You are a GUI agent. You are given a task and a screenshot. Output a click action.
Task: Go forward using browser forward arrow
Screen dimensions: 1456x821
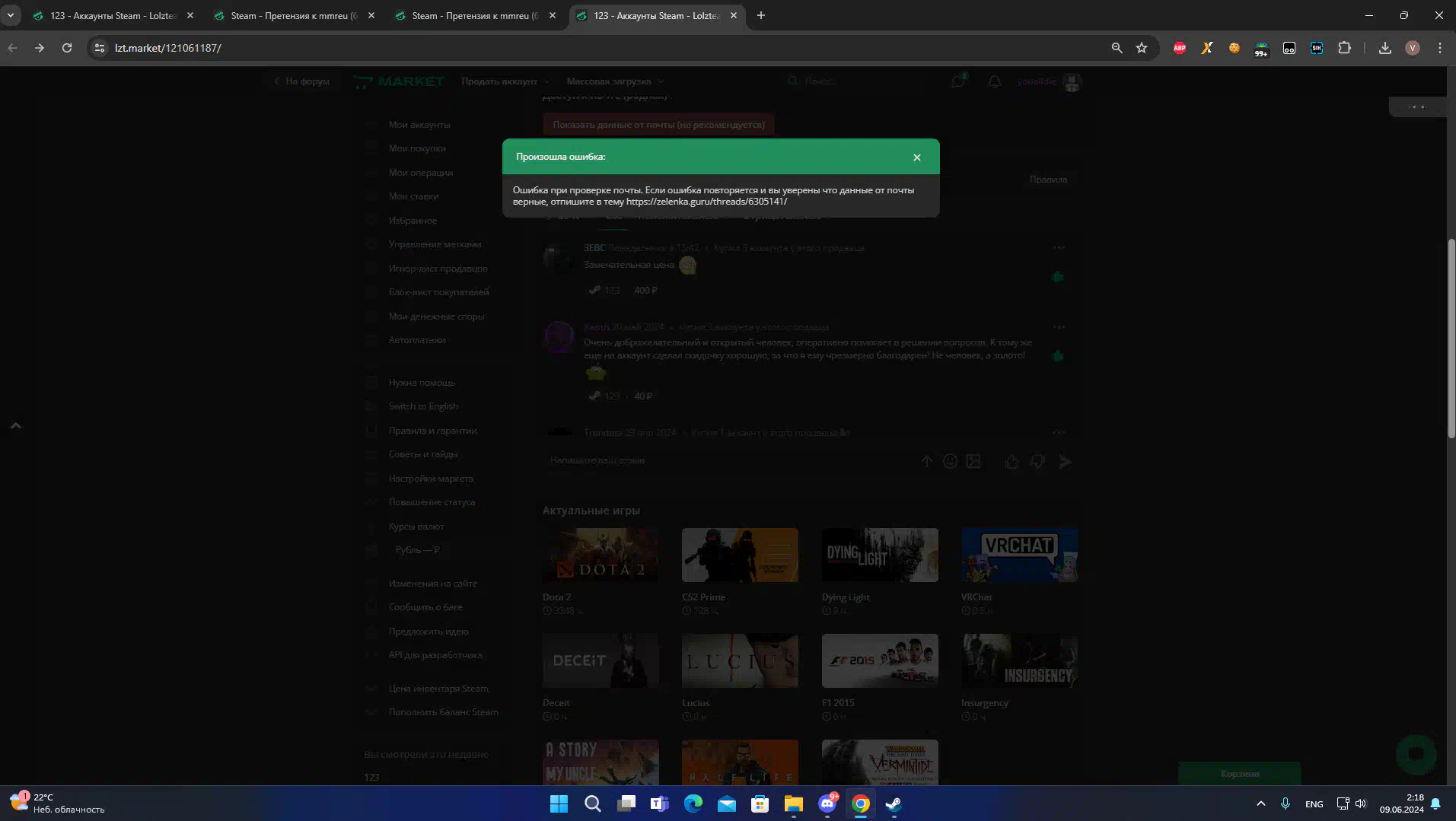pyautogui.click(x=40, y=48)
